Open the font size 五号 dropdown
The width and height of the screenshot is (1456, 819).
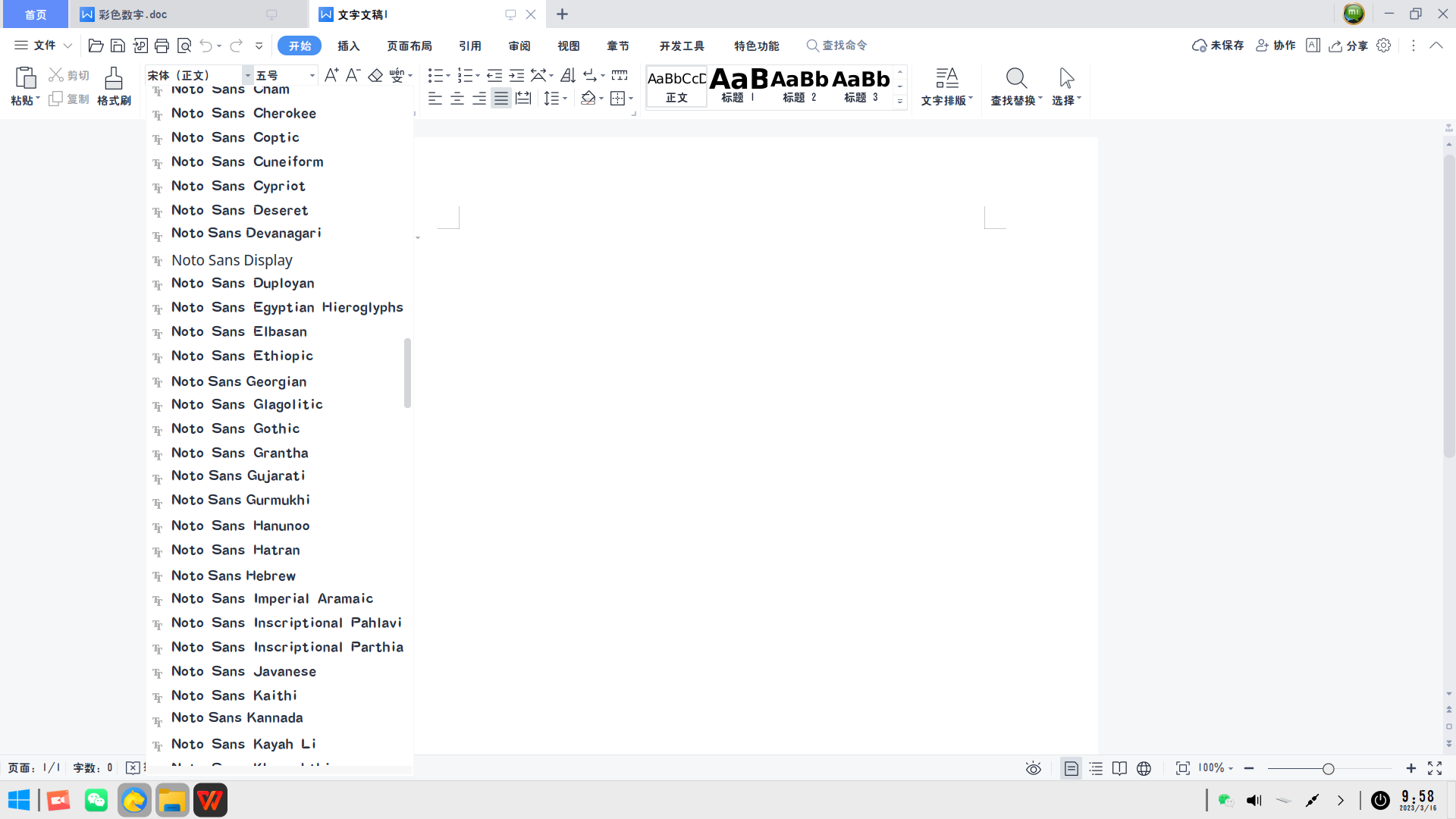click(x=312, y=75)
